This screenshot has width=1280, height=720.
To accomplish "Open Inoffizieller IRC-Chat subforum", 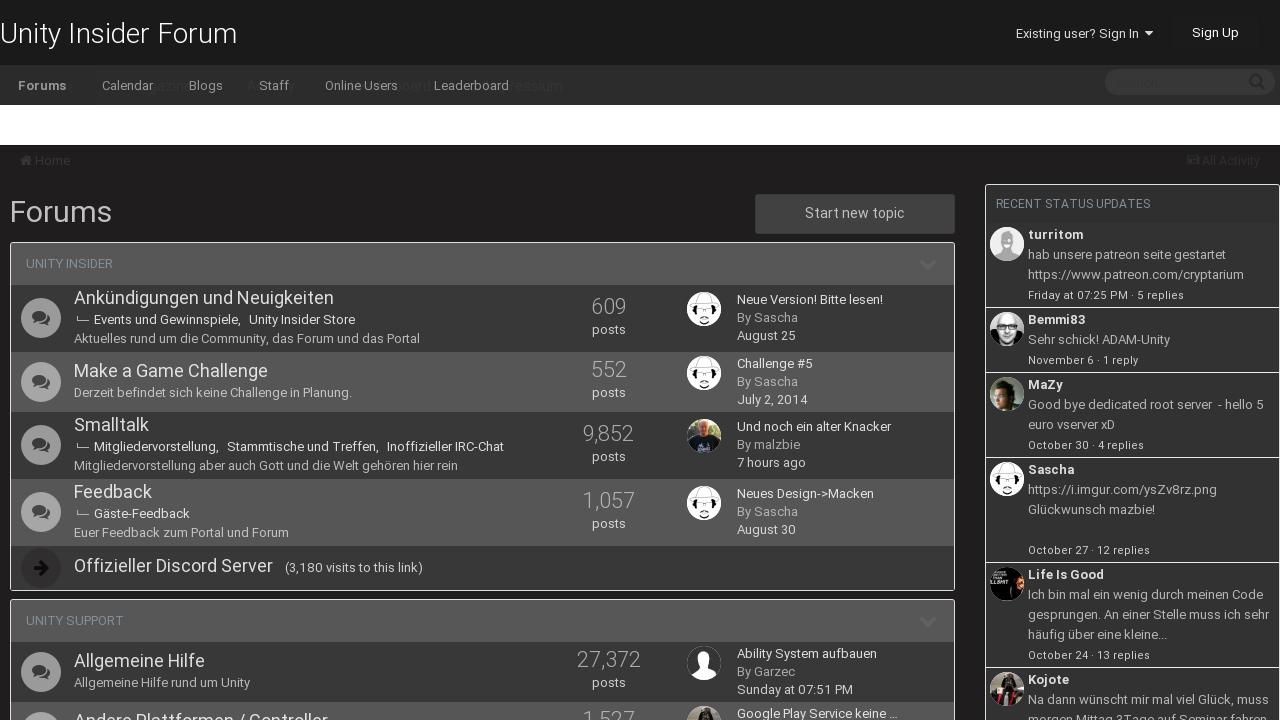I will 445,447.
